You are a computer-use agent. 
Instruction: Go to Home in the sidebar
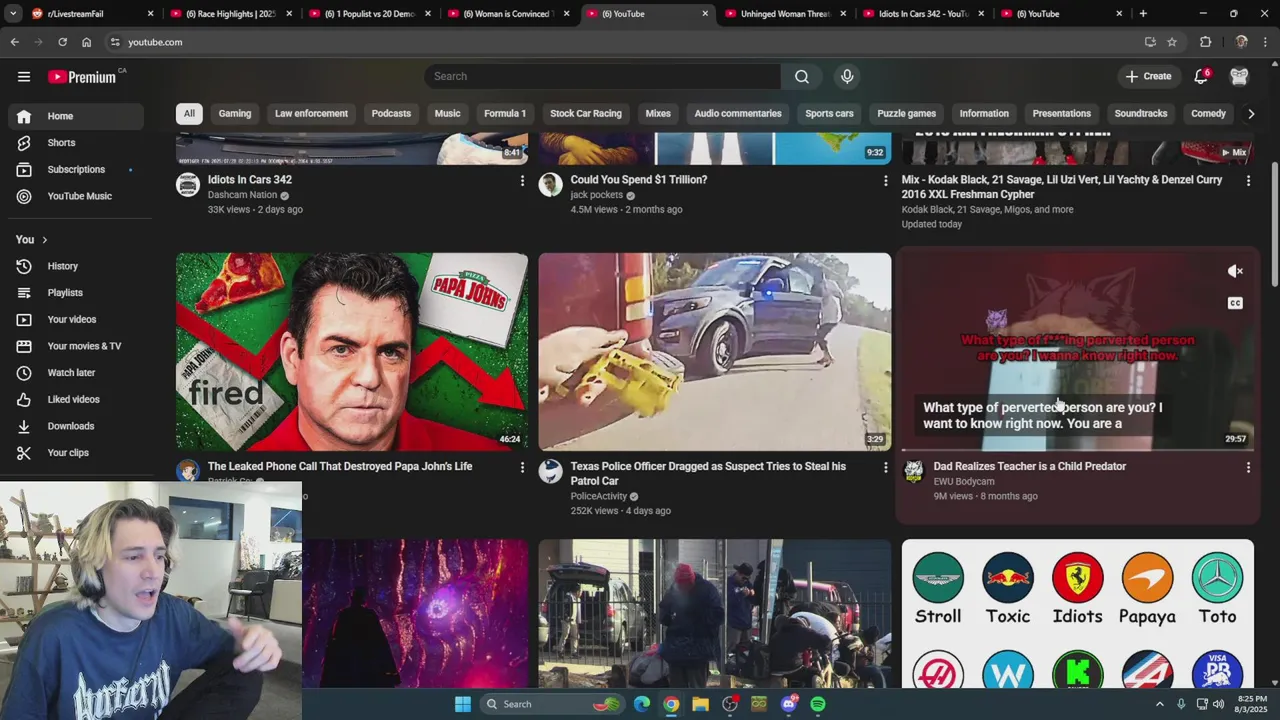(x=76, y=116)
